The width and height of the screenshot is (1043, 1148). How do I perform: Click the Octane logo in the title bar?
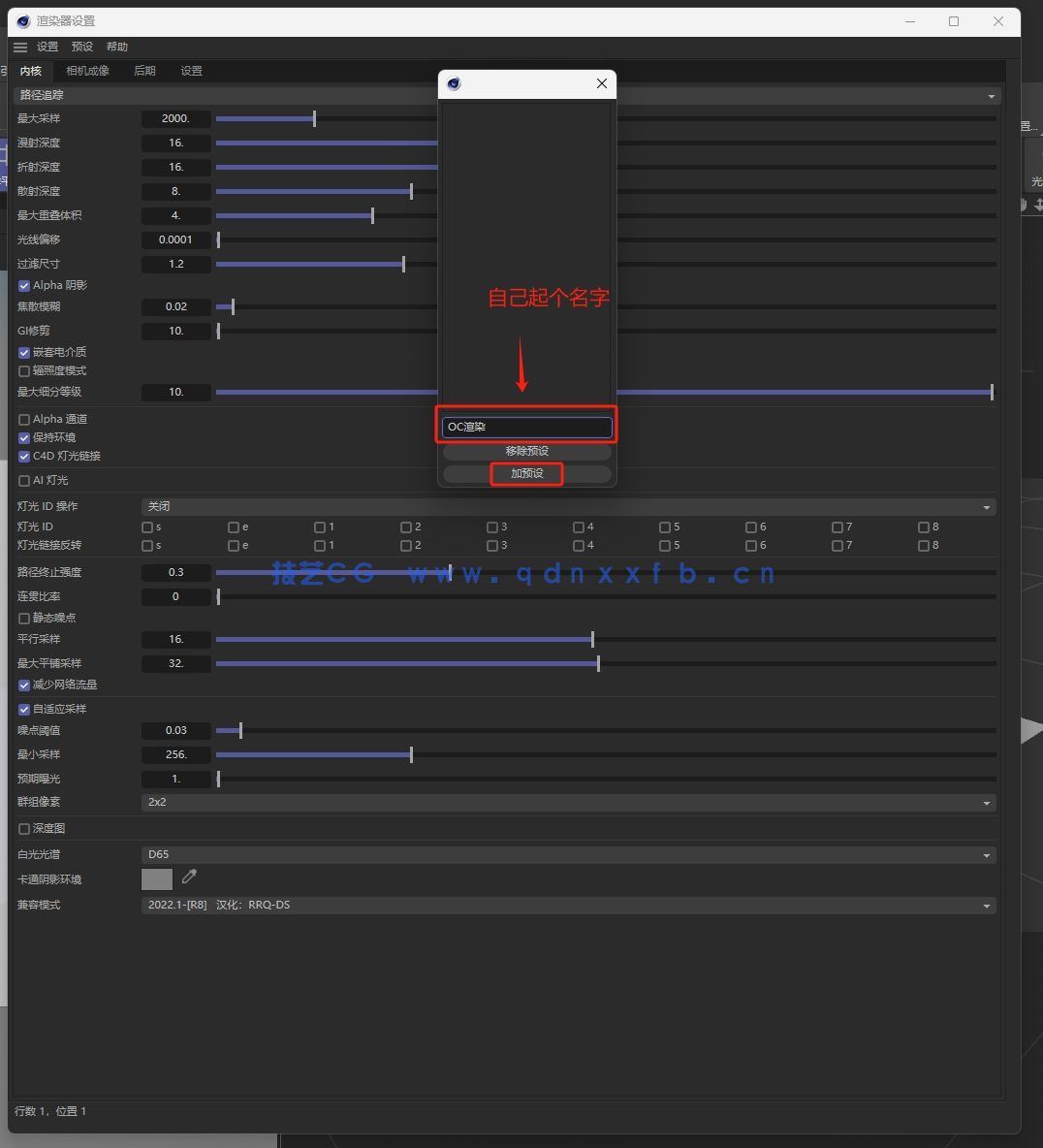[22, 20]
